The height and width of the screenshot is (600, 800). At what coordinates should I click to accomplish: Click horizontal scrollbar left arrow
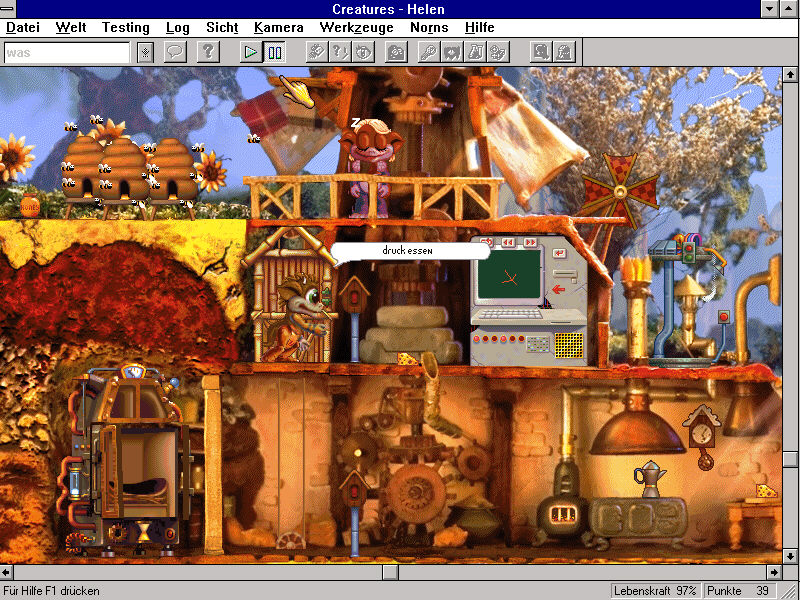6,572
